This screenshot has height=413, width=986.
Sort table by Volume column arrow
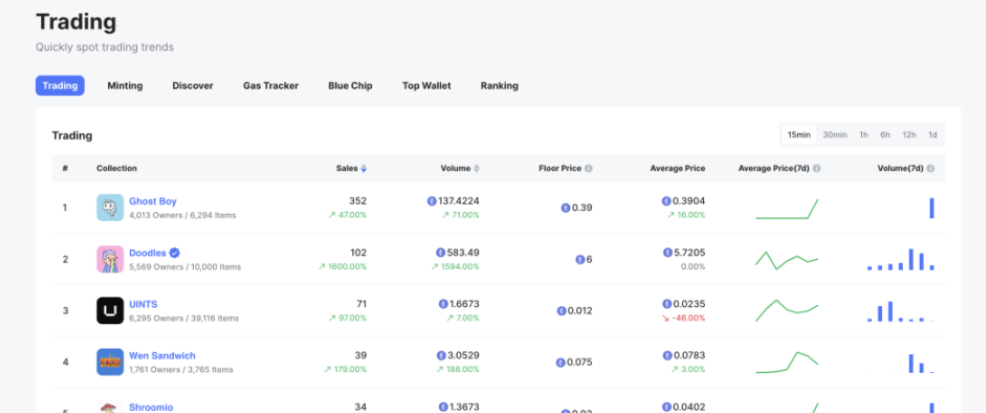point(476,168)
